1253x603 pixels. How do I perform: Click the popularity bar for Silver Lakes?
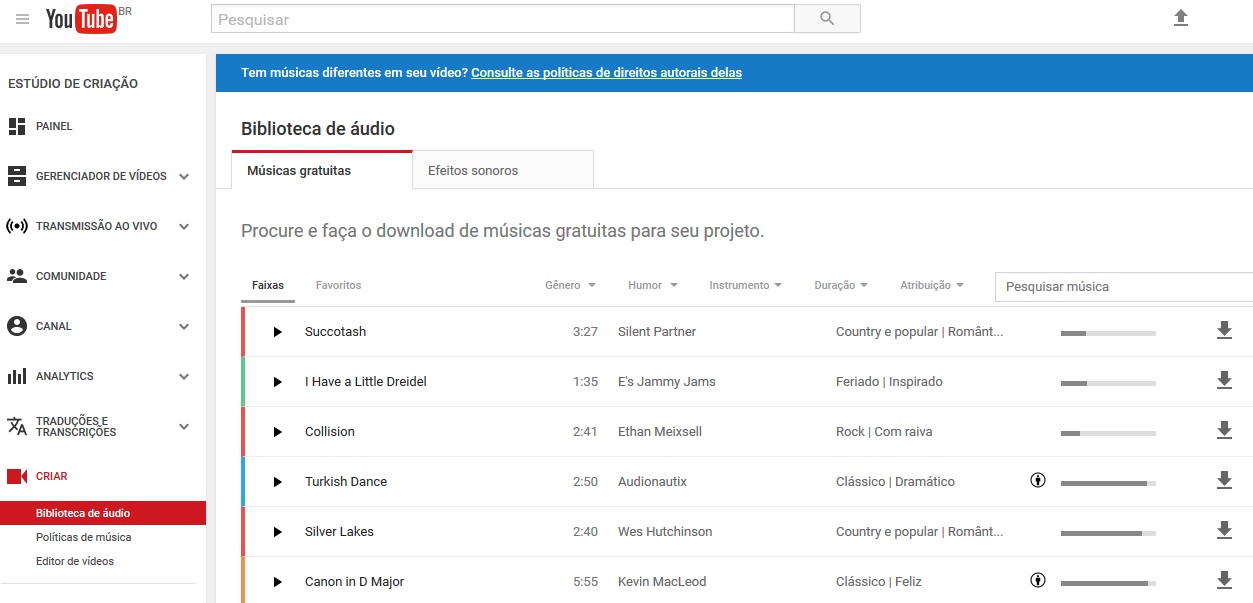[x=1108, y=532]
